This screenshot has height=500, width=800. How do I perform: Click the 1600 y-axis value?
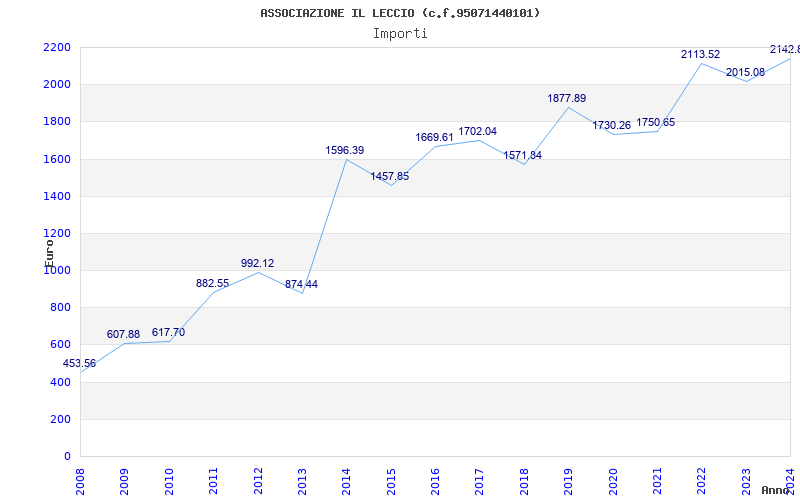tap(57, 159)
